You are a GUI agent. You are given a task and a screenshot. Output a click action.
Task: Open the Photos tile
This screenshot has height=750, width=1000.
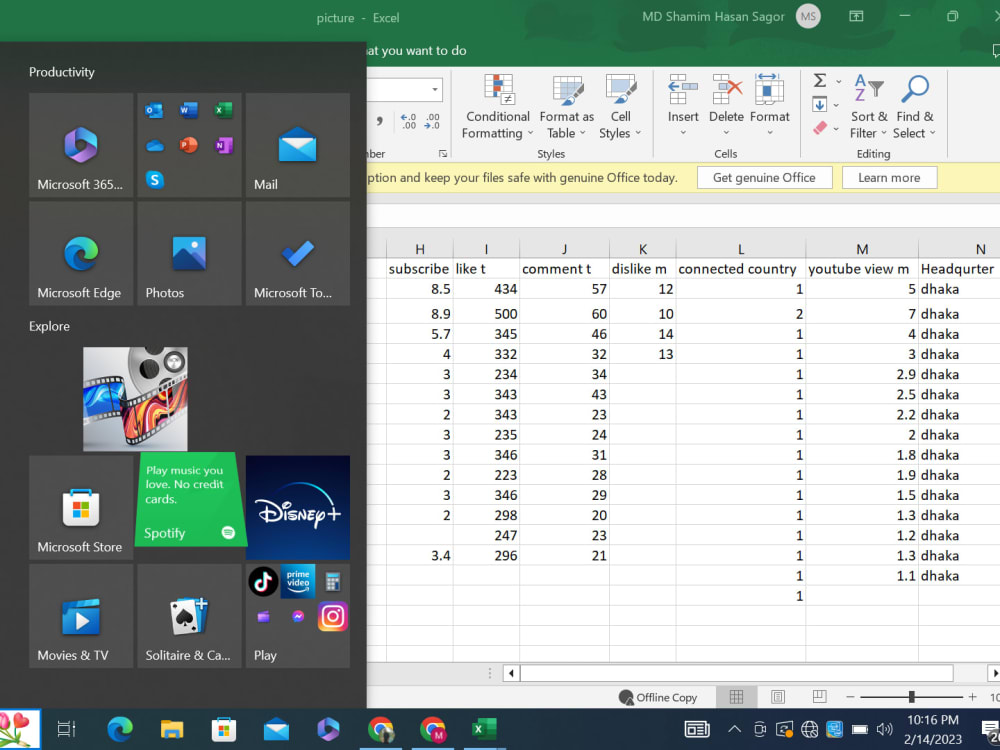point(189,253)
